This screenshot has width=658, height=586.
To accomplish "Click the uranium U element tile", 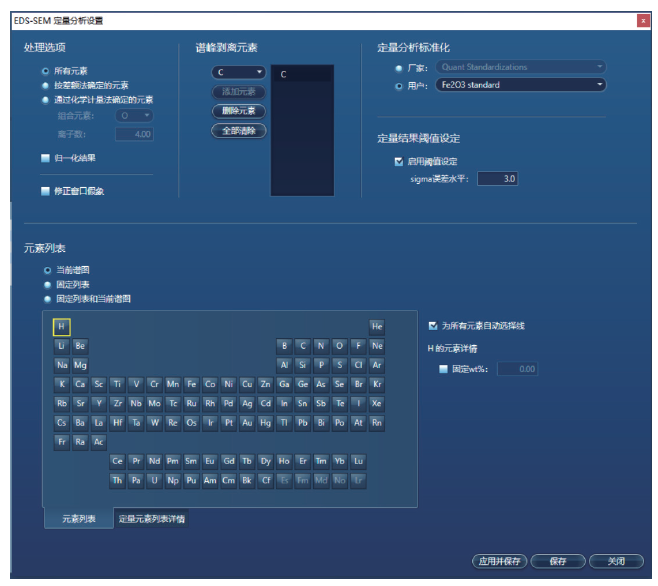I will coord(154,480).
